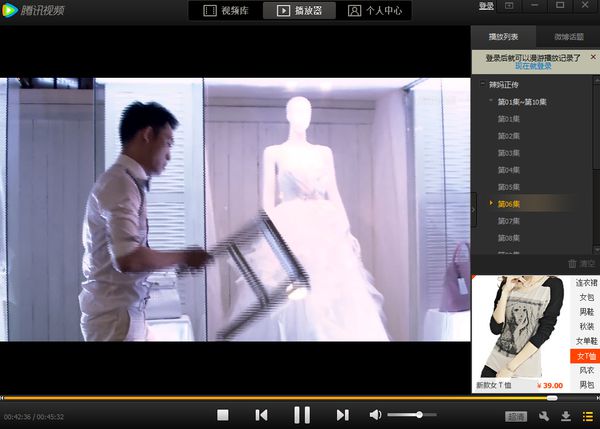The height and width of the screenshot is (429, 600).
Task: Open the wrench settings tool
Action: [x=544, y=416]
